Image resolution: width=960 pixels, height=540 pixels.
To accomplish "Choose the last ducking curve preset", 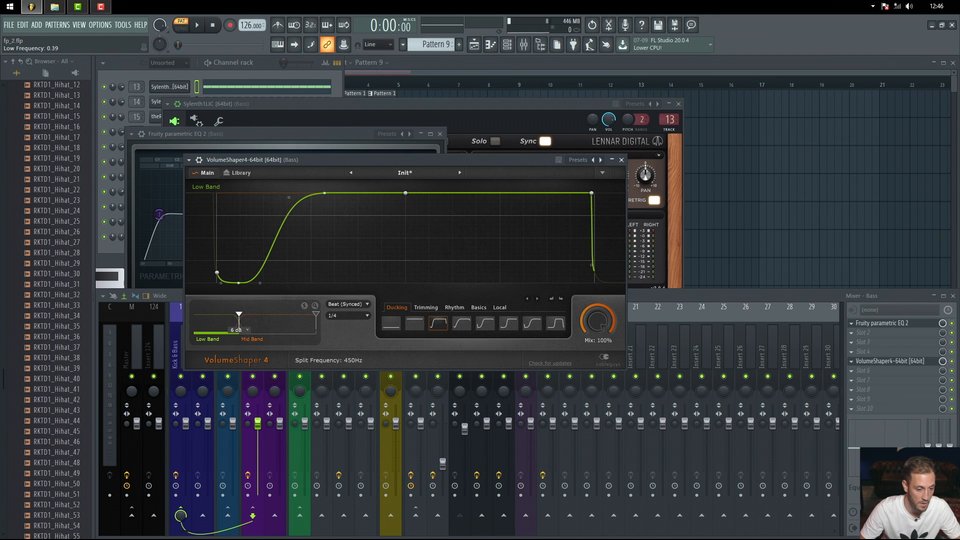I will 555,323.
